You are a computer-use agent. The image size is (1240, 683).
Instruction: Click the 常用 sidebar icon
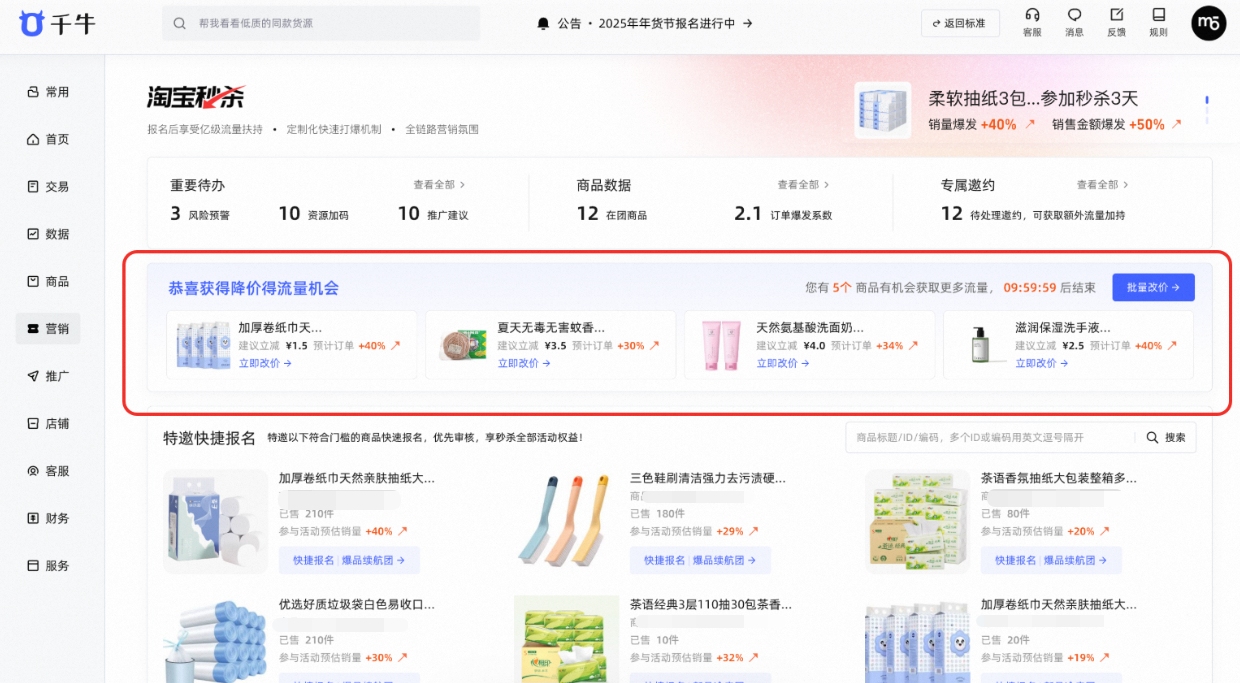click(33, 92)
